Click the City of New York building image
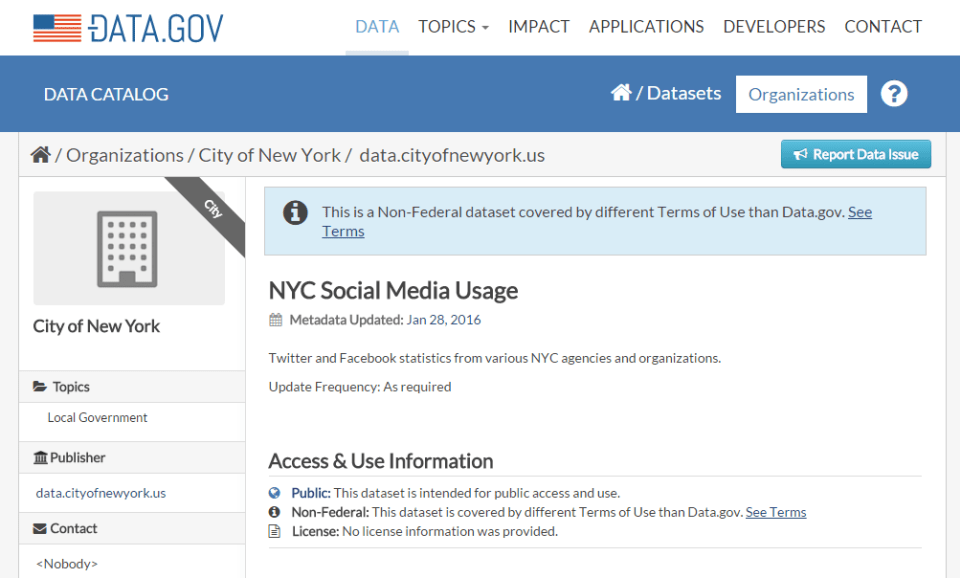This screenshot has height=578, width=960. pos(128,248)
